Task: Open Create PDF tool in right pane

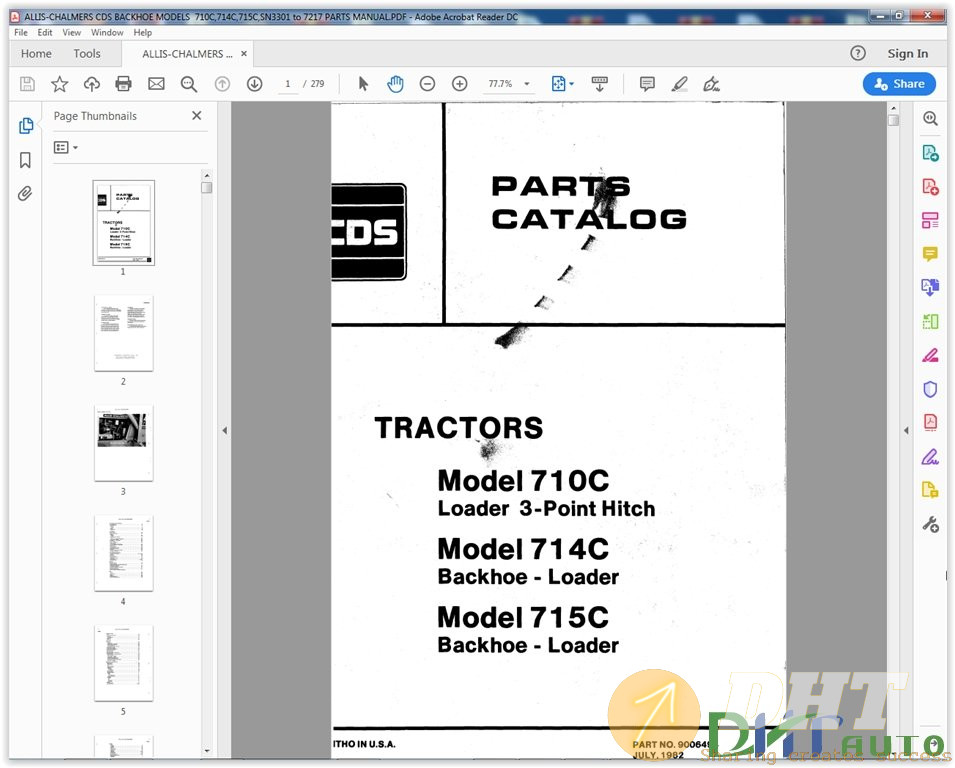Action: (930, 186)
